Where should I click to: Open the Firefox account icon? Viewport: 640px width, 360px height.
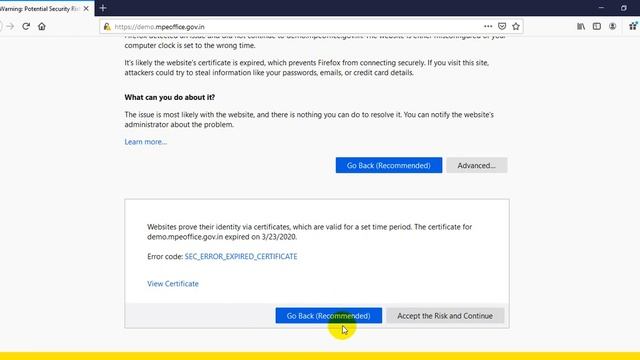613,27
